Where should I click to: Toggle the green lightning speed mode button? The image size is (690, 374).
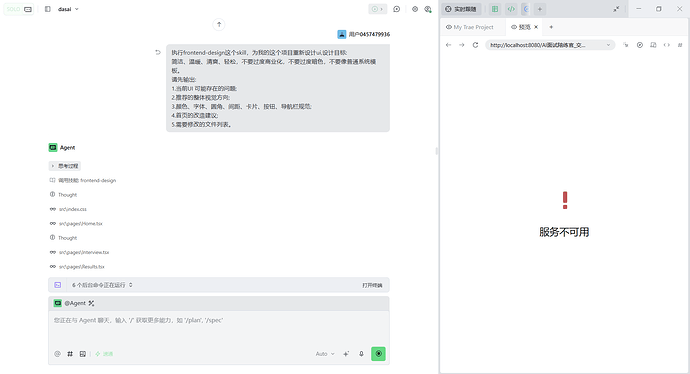pyautogui.click(x=104, y=354)
